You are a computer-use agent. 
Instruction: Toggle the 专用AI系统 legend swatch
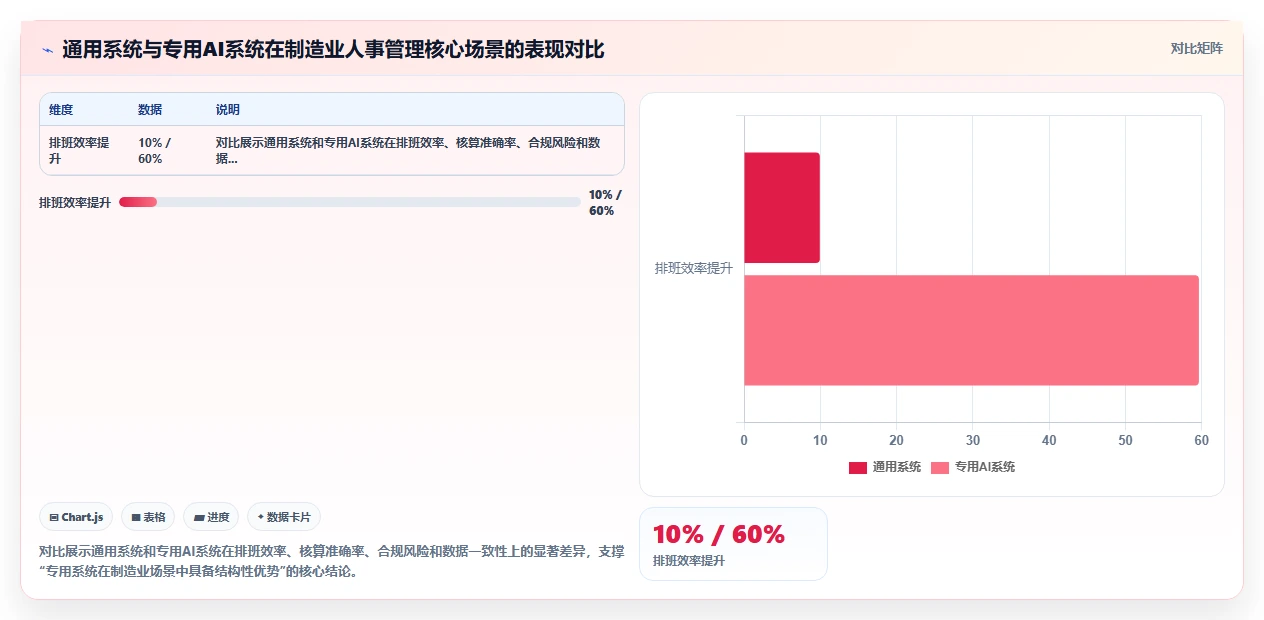coord(939,467)
